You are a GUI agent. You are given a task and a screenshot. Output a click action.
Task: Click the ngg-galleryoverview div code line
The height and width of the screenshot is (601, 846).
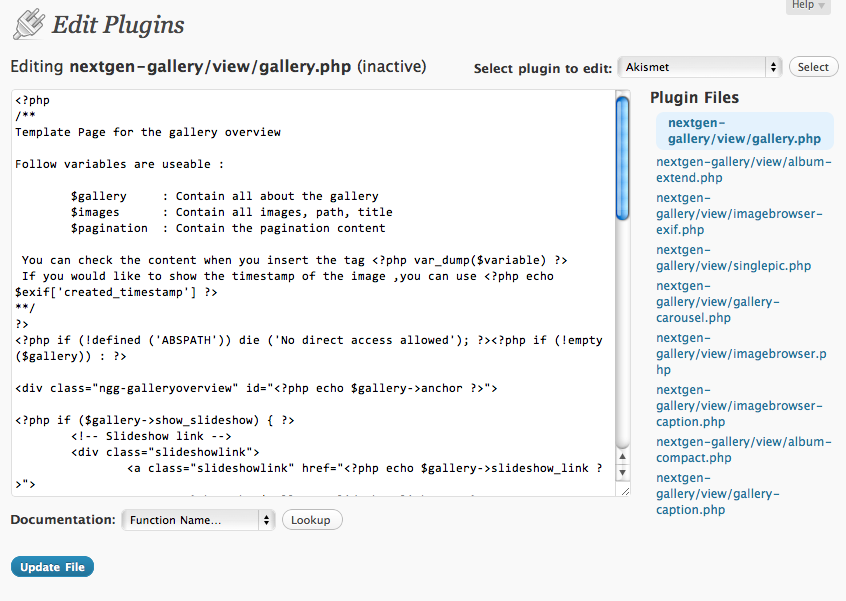(256, 388)
